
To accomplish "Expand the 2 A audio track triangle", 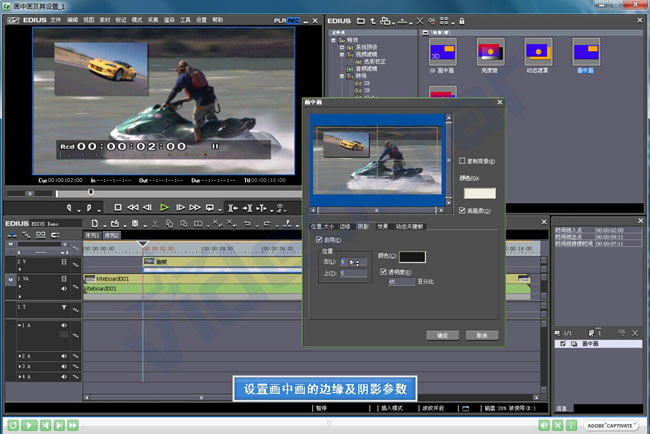I will [x=19, y=356].
